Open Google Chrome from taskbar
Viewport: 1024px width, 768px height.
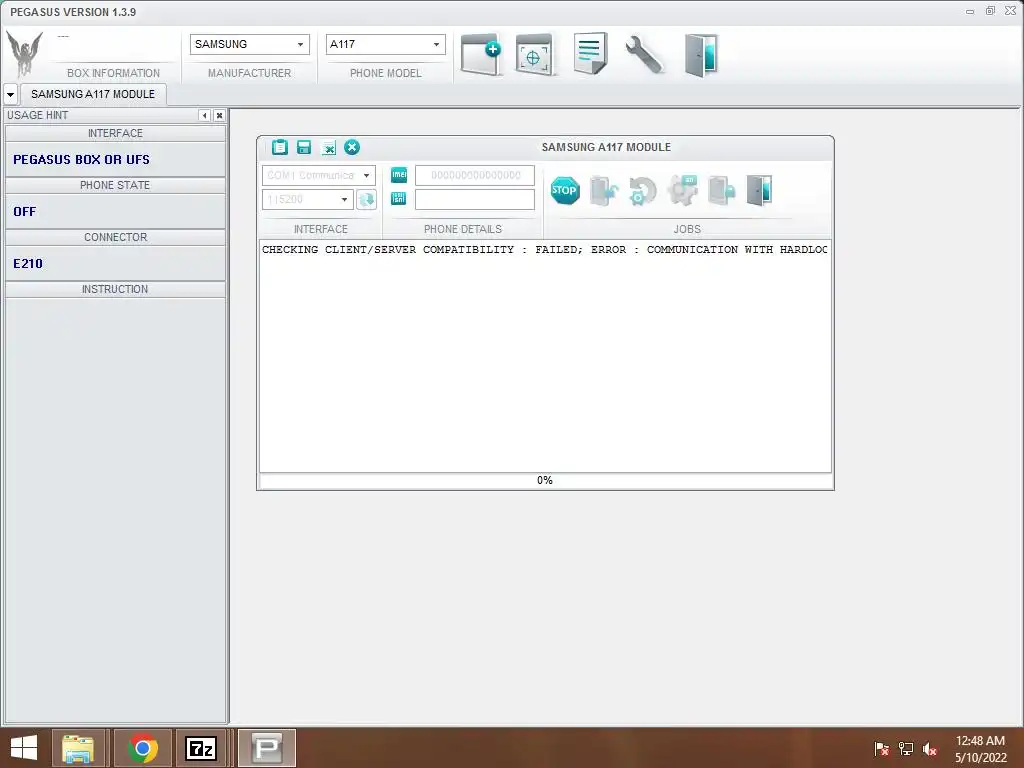(143, 748)
